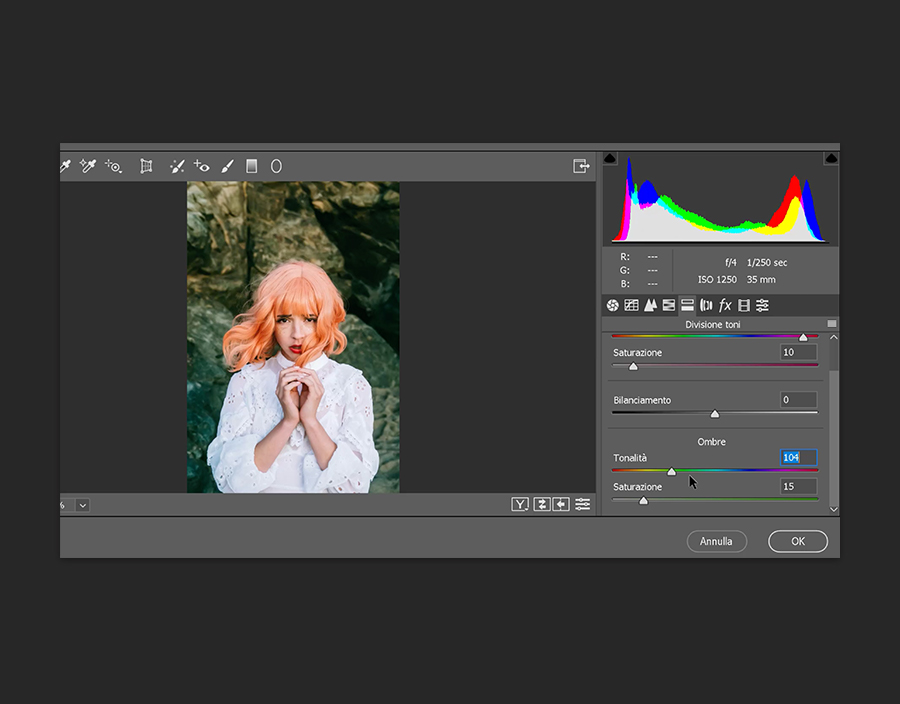
Task: Select the Radial Filter tool
Action: (x=276, y=166)
